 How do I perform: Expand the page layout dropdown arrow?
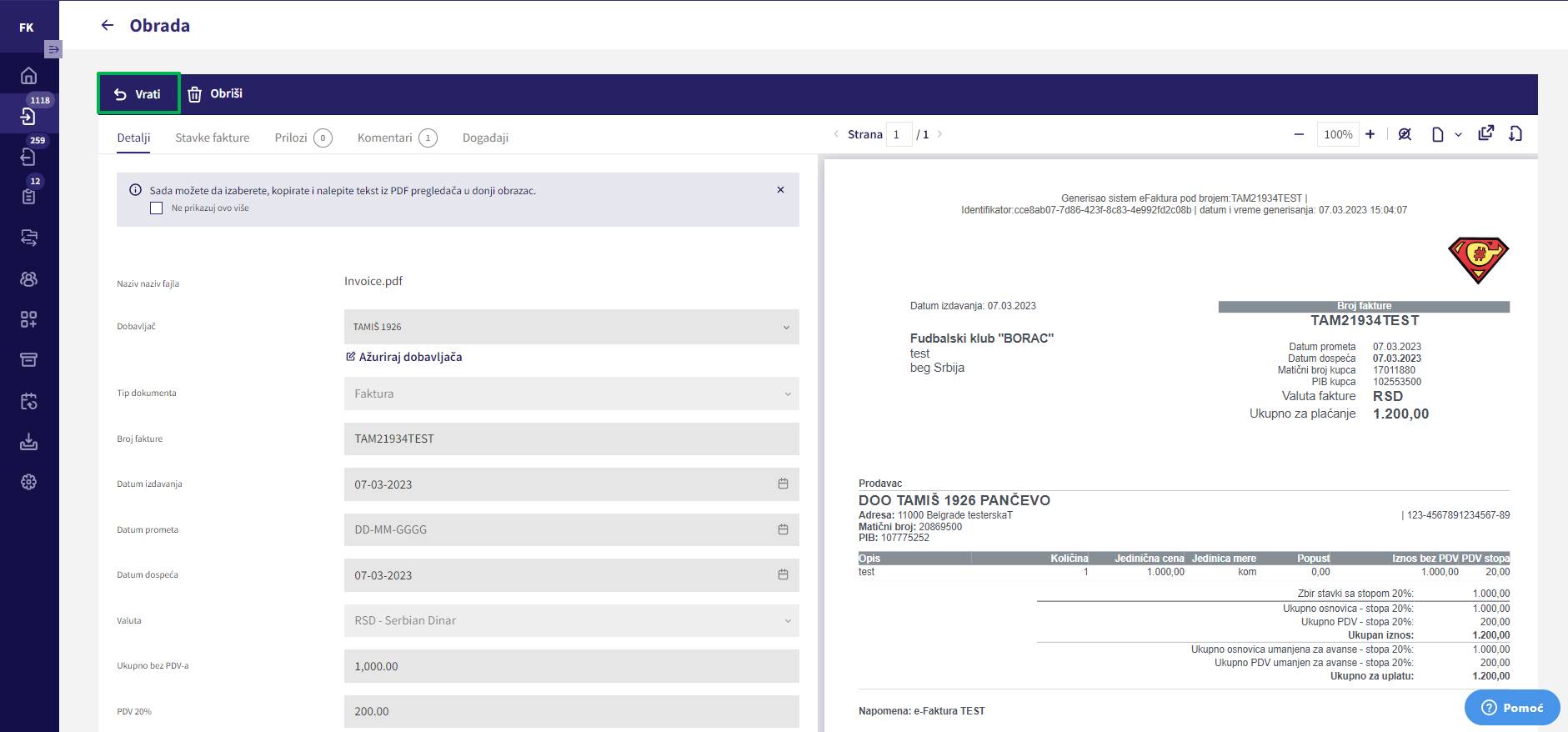pos(1458,134)
